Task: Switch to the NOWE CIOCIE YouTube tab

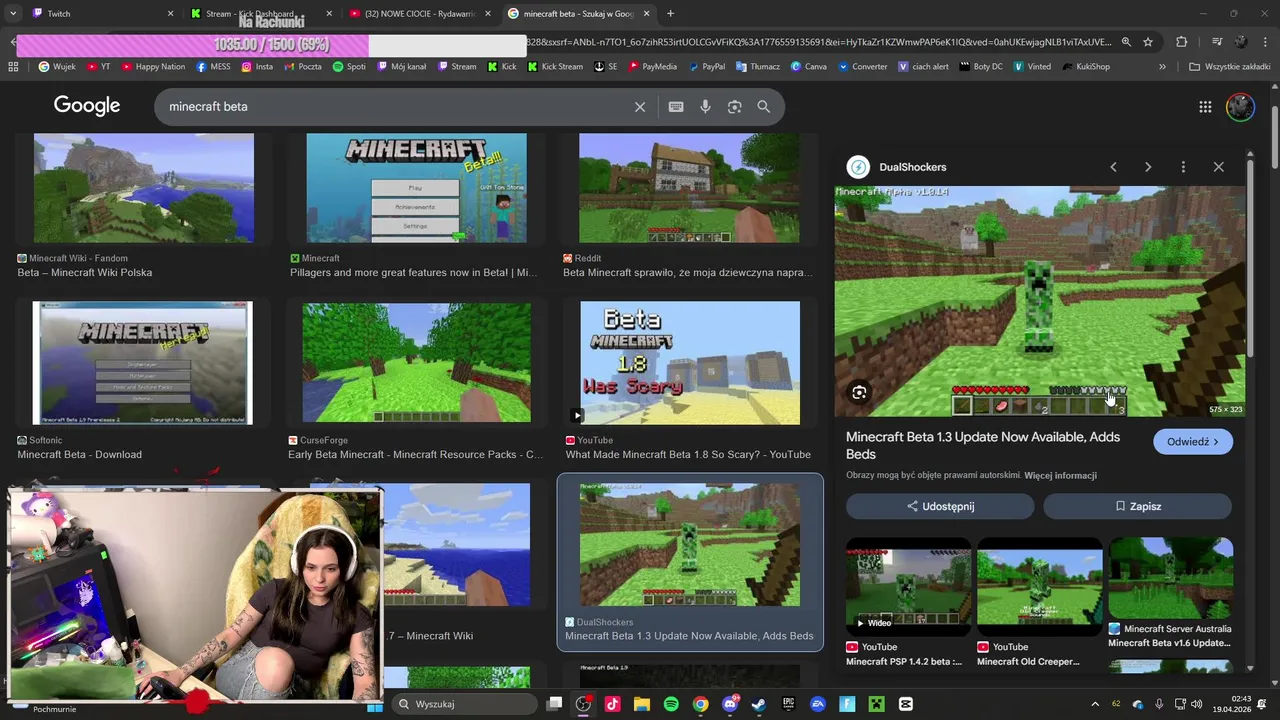Action: pyautogui.click(x=417, y=14)
